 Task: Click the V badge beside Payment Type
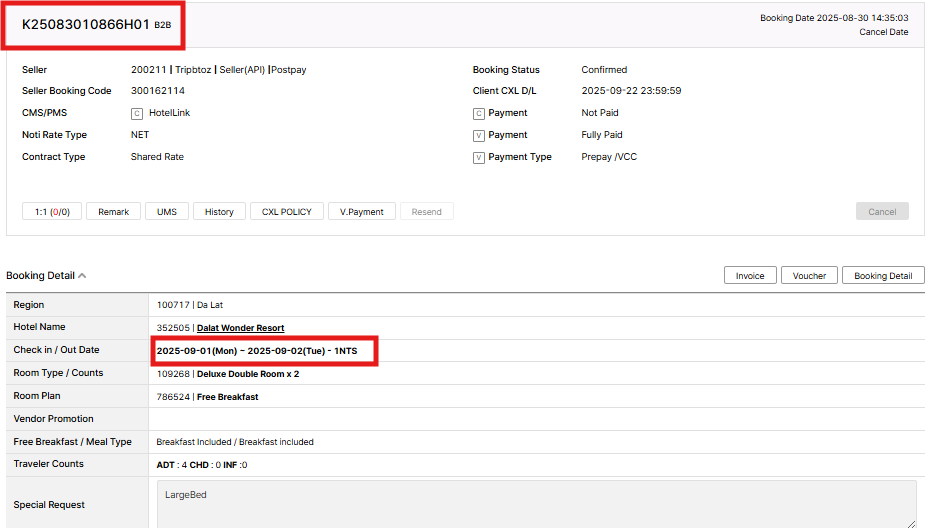pos(479,157)
